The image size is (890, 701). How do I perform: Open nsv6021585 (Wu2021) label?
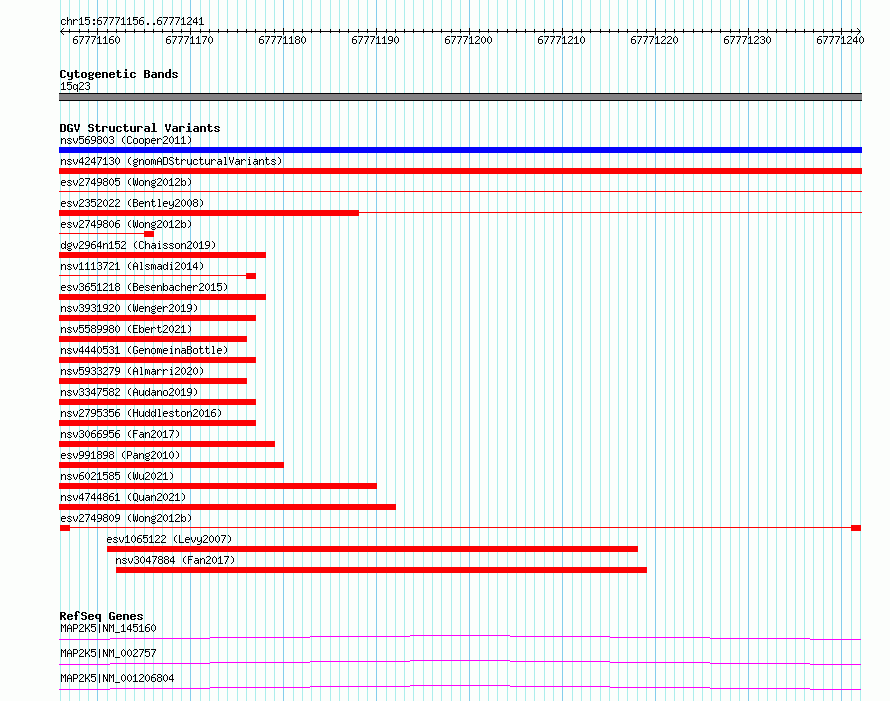(x=117, y=476)
